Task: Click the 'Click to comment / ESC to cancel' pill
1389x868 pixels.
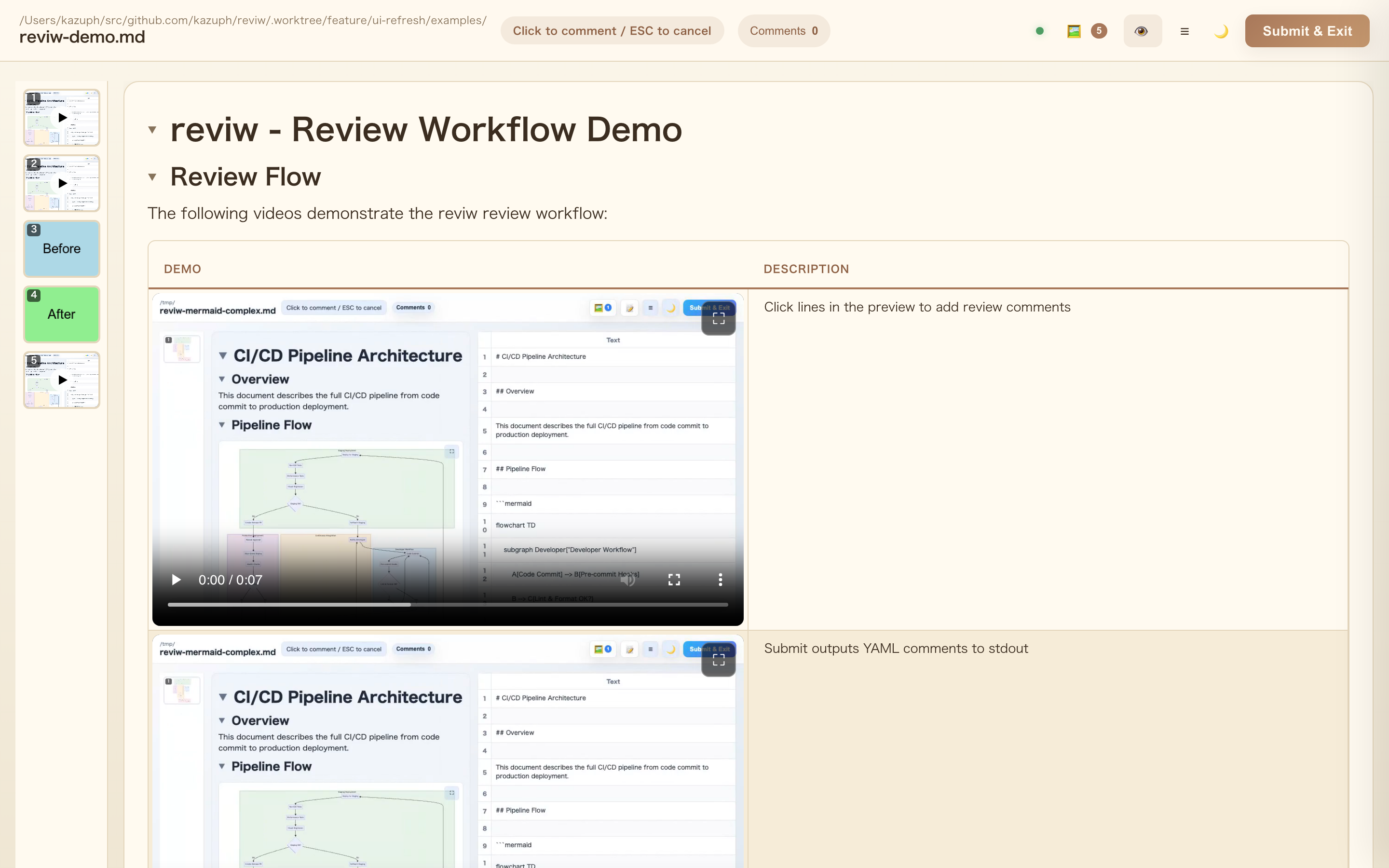Action: (612, 31)
